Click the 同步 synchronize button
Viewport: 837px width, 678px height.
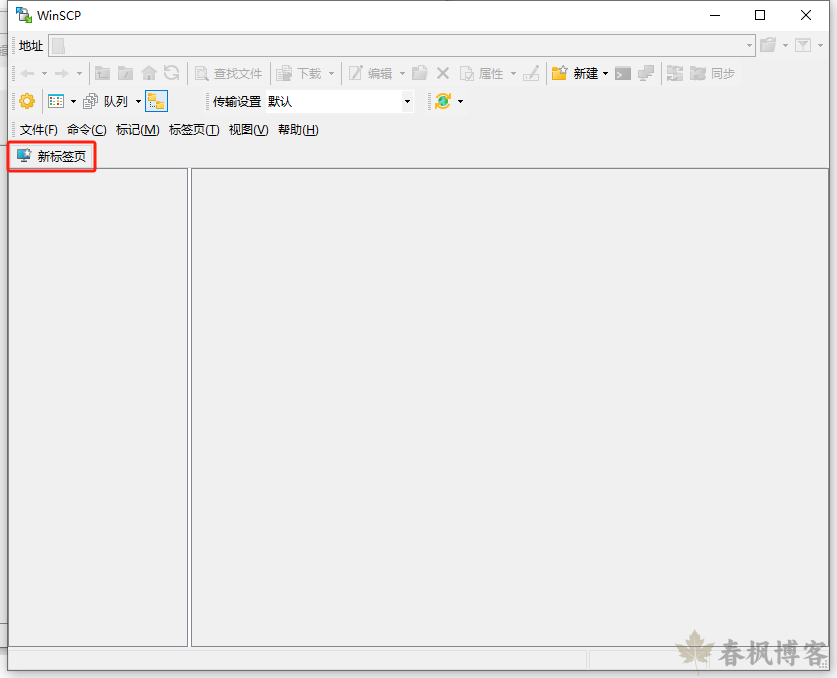(712, 73)
